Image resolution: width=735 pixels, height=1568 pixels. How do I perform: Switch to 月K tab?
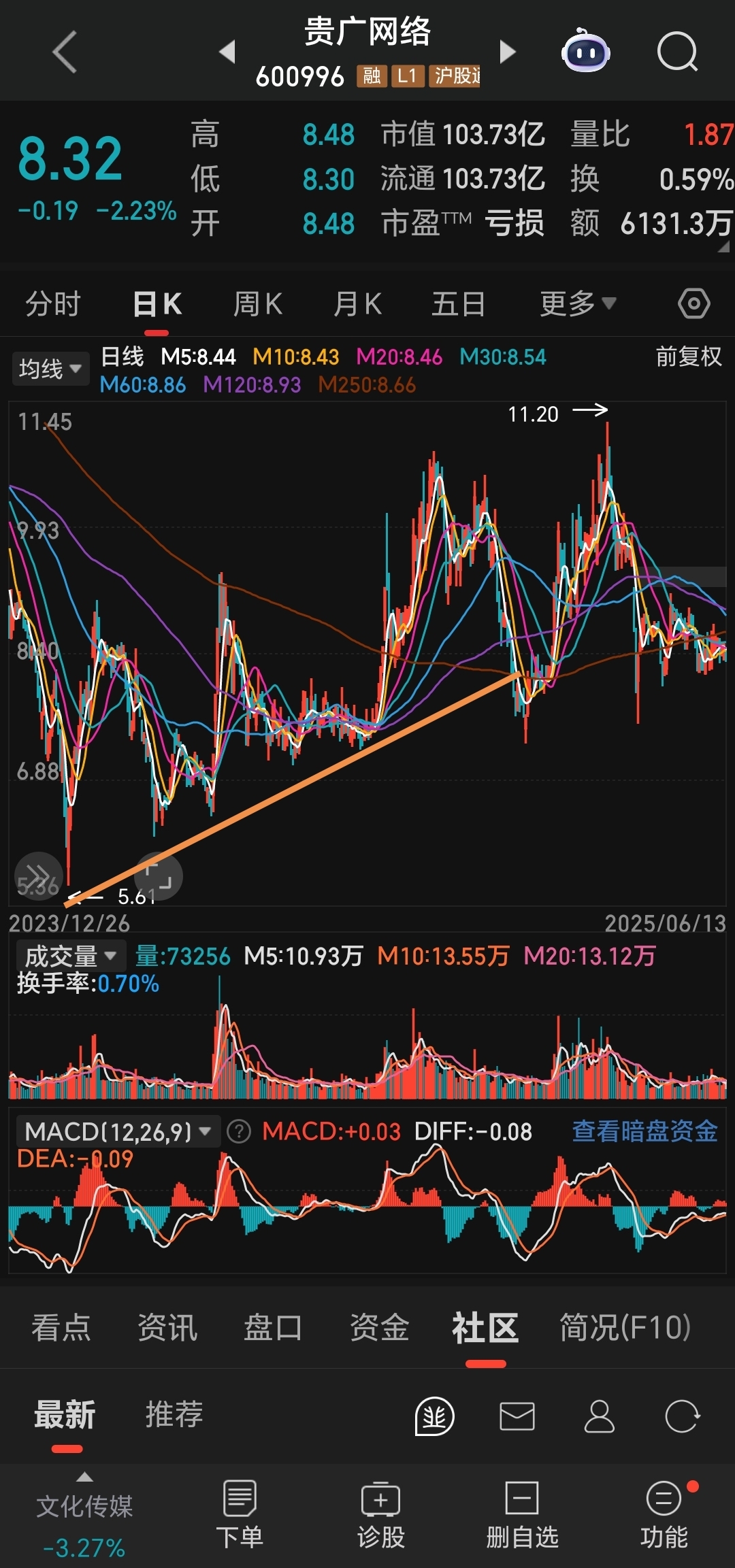coord(357,303)
